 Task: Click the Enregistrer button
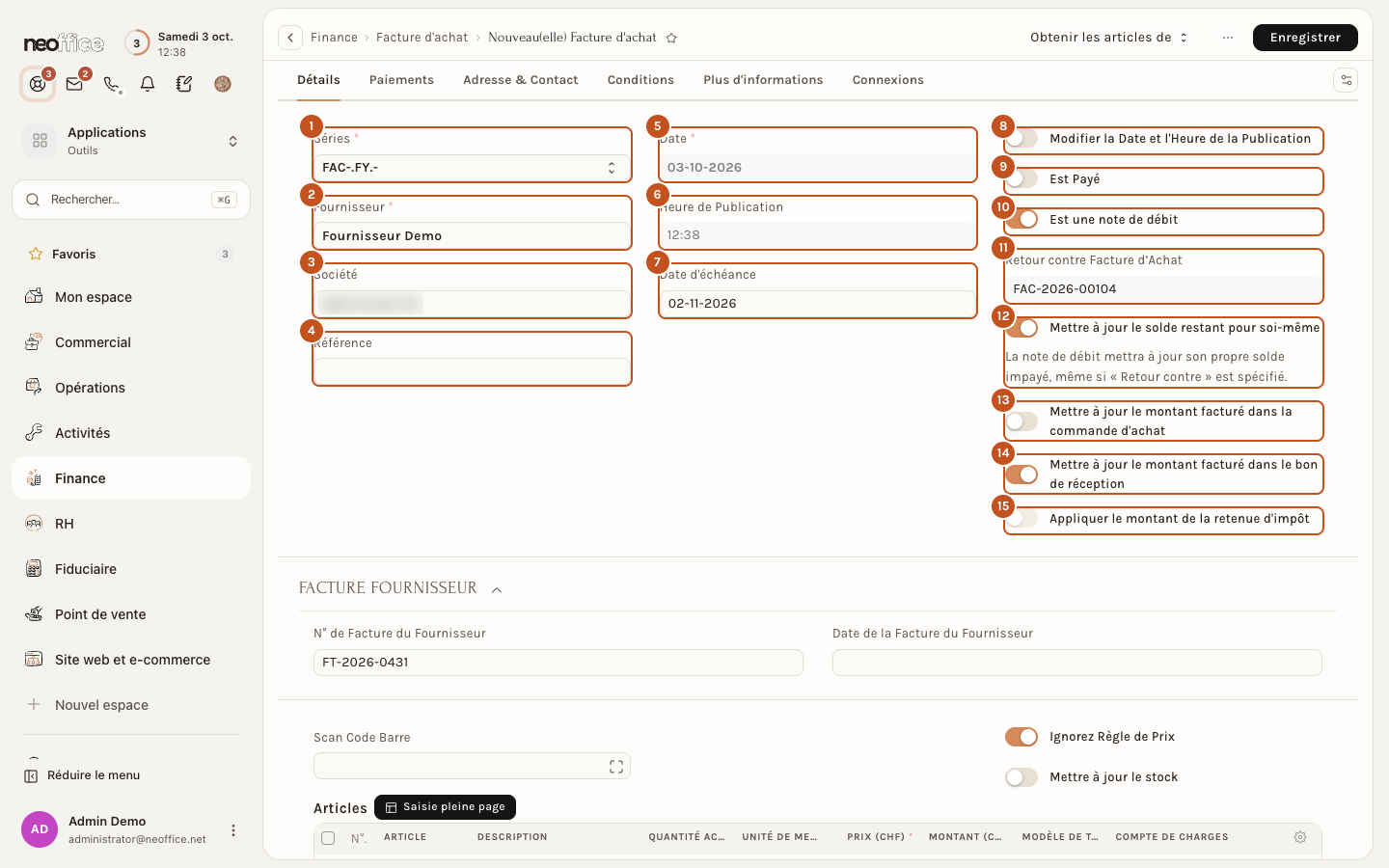pos(1305,38)
